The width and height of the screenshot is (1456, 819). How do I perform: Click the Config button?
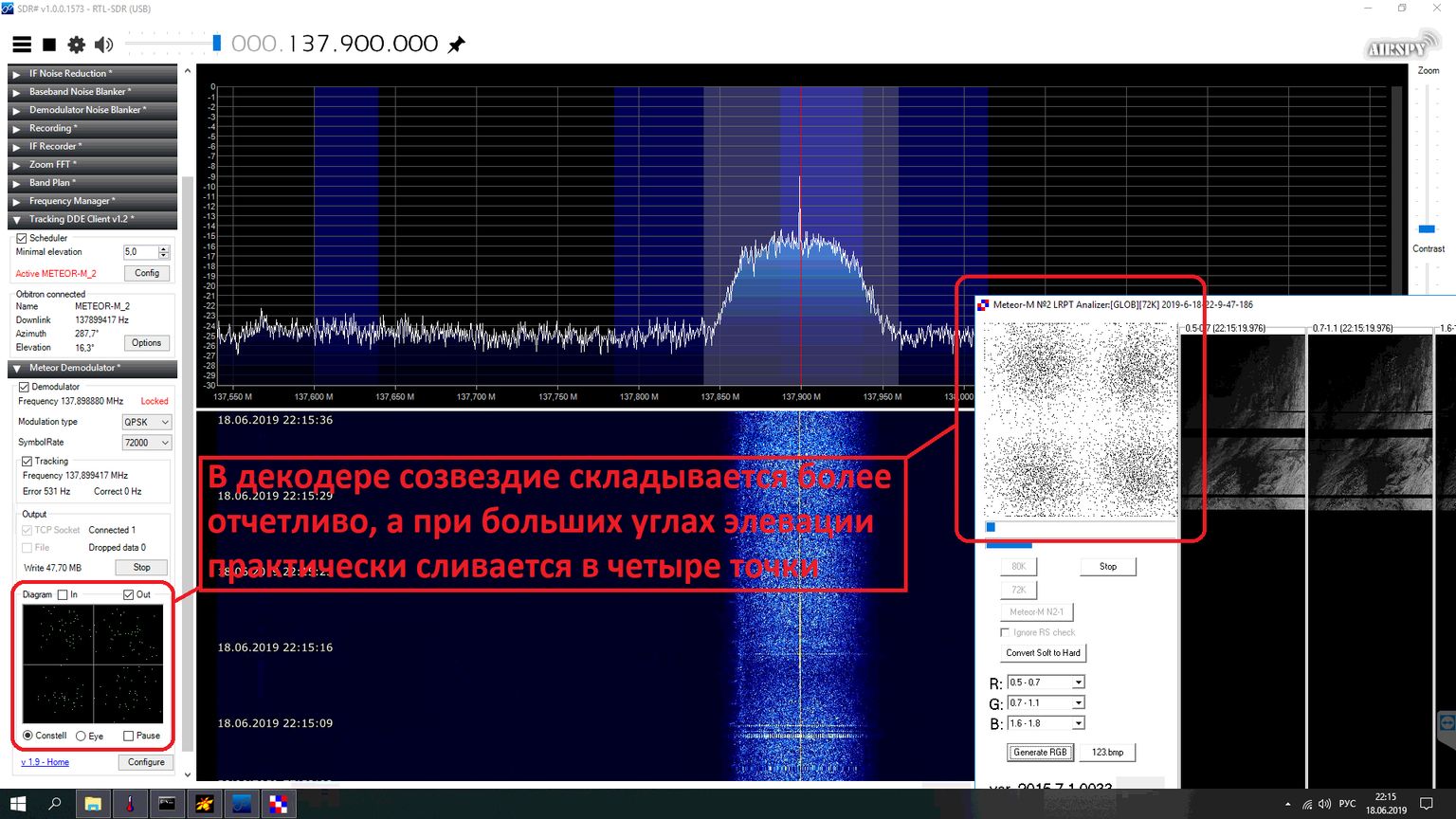click(147, 273)
